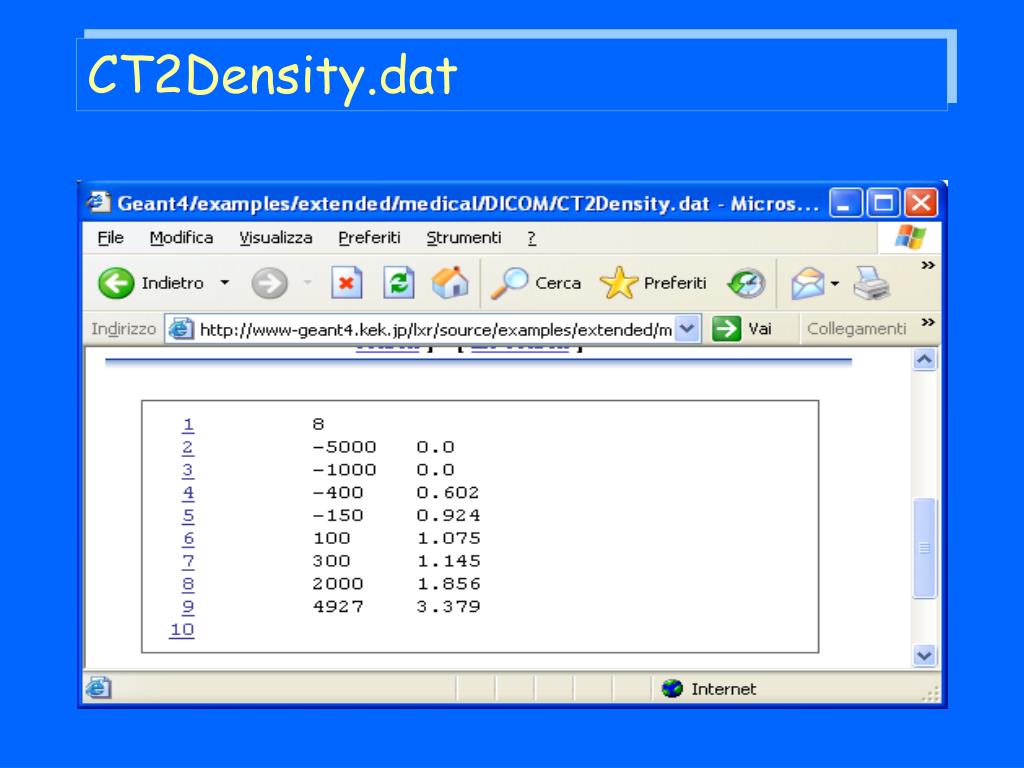Open the Visualizza menu

pyautogui.click(x=276, y=238)
